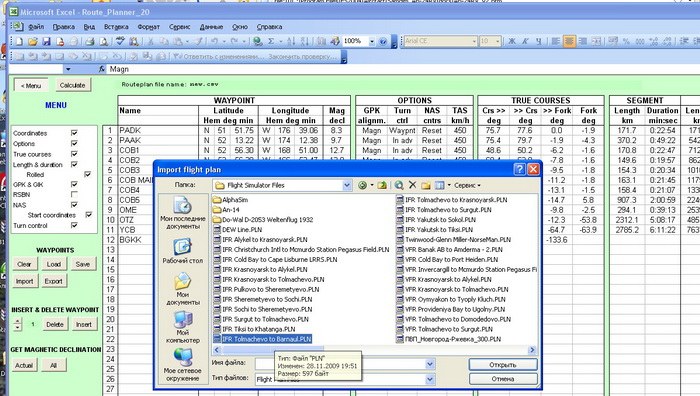700x396 pixels.
Task: Click the Отмена button
Action: click(x=503, y=379)
